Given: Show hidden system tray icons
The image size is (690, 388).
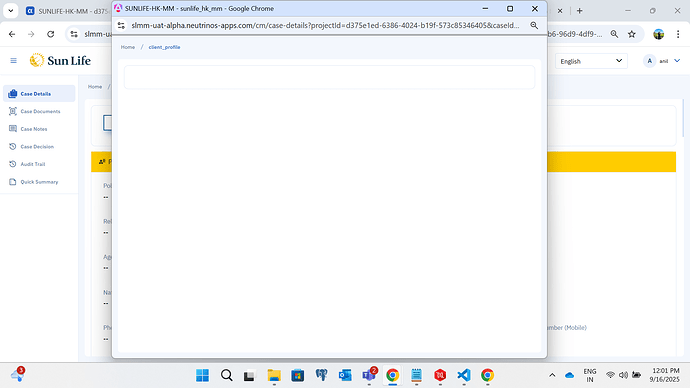Looking at the screenshot, I should coord(552,375).
